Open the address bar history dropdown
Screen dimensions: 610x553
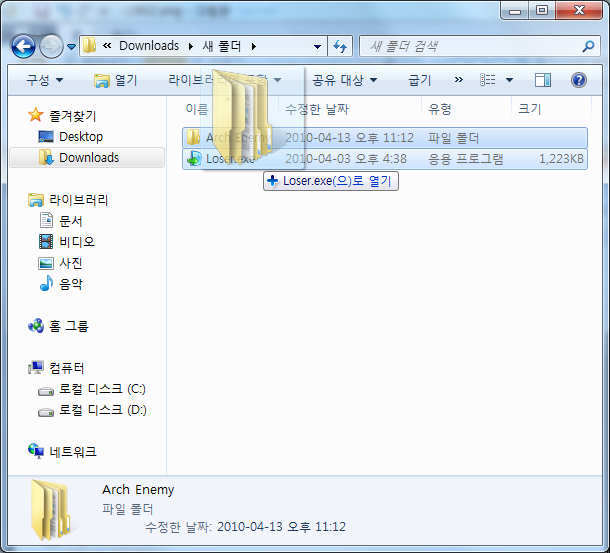[x=317, y=47]
